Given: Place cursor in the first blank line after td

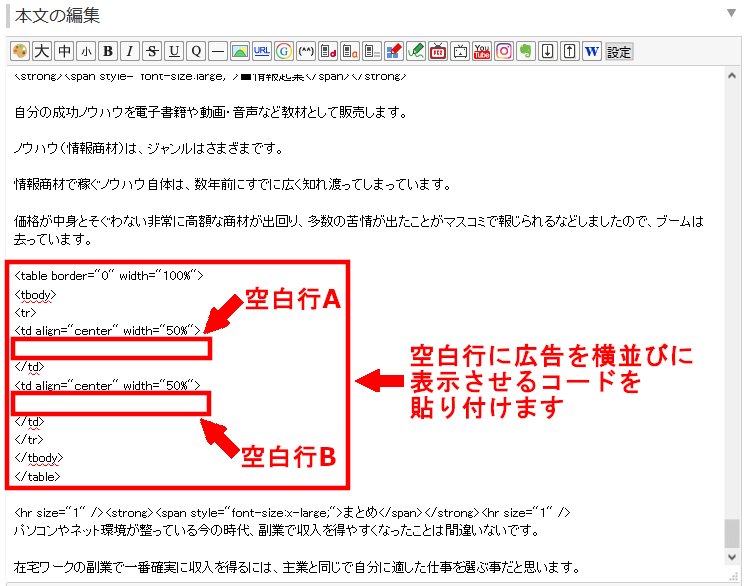Looking at the screenshot, I should 111,348.
